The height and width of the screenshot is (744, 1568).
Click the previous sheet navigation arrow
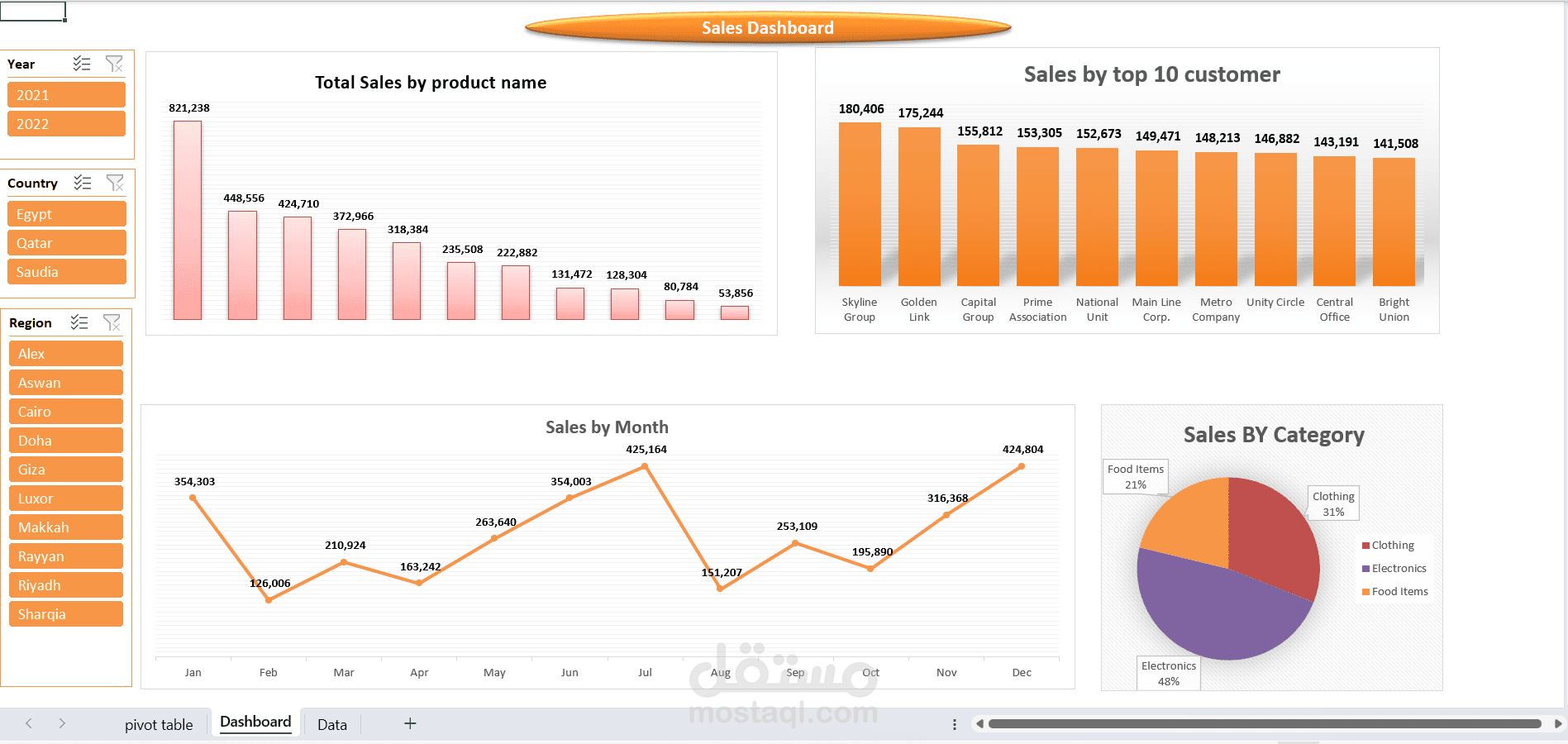tap(28, 723)
